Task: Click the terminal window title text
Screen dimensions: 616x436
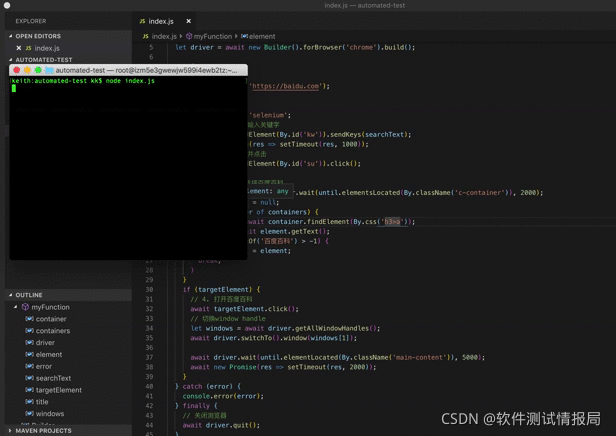Action: click(146, 70)
